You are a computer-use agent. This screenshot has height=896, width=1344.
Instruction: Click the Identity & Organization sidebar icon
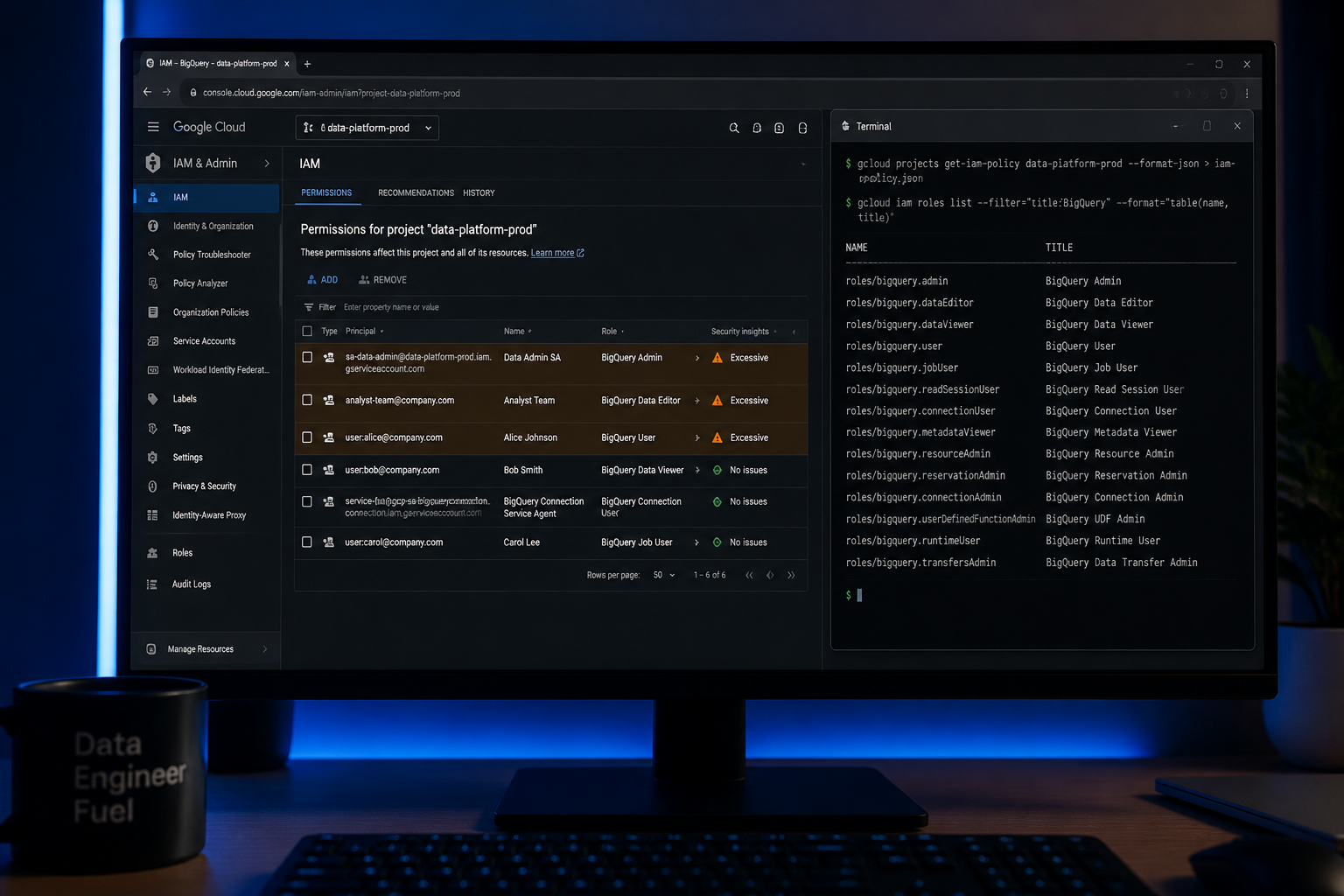tap(153, 226)
